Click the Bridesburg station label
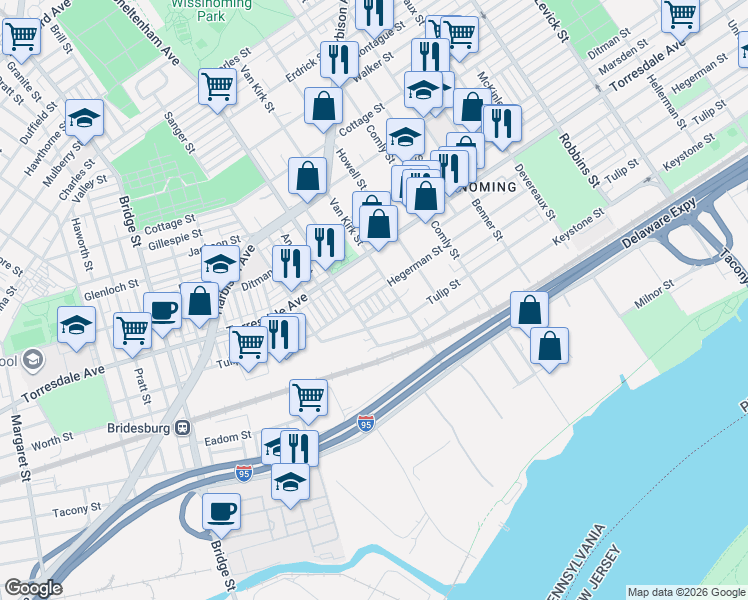Screen dimensions: 748x600 tap(138, 428)
